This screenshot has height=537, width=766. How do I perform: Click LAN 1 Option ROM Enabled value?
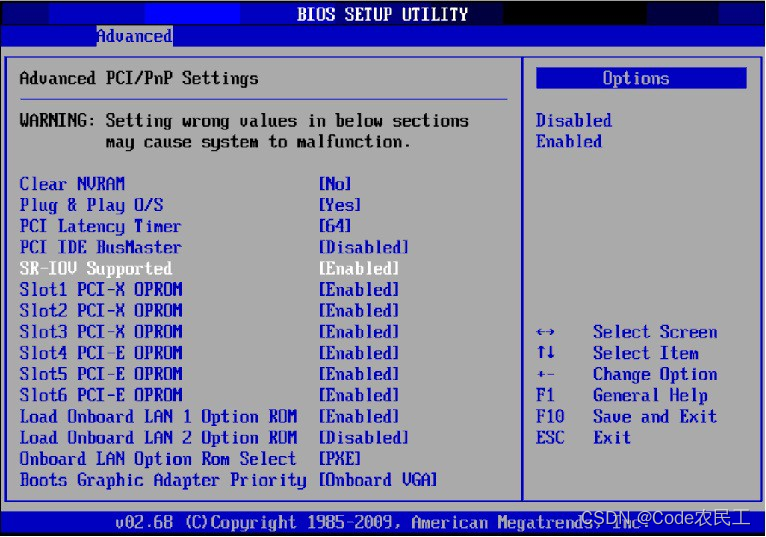tap(359, 417)
